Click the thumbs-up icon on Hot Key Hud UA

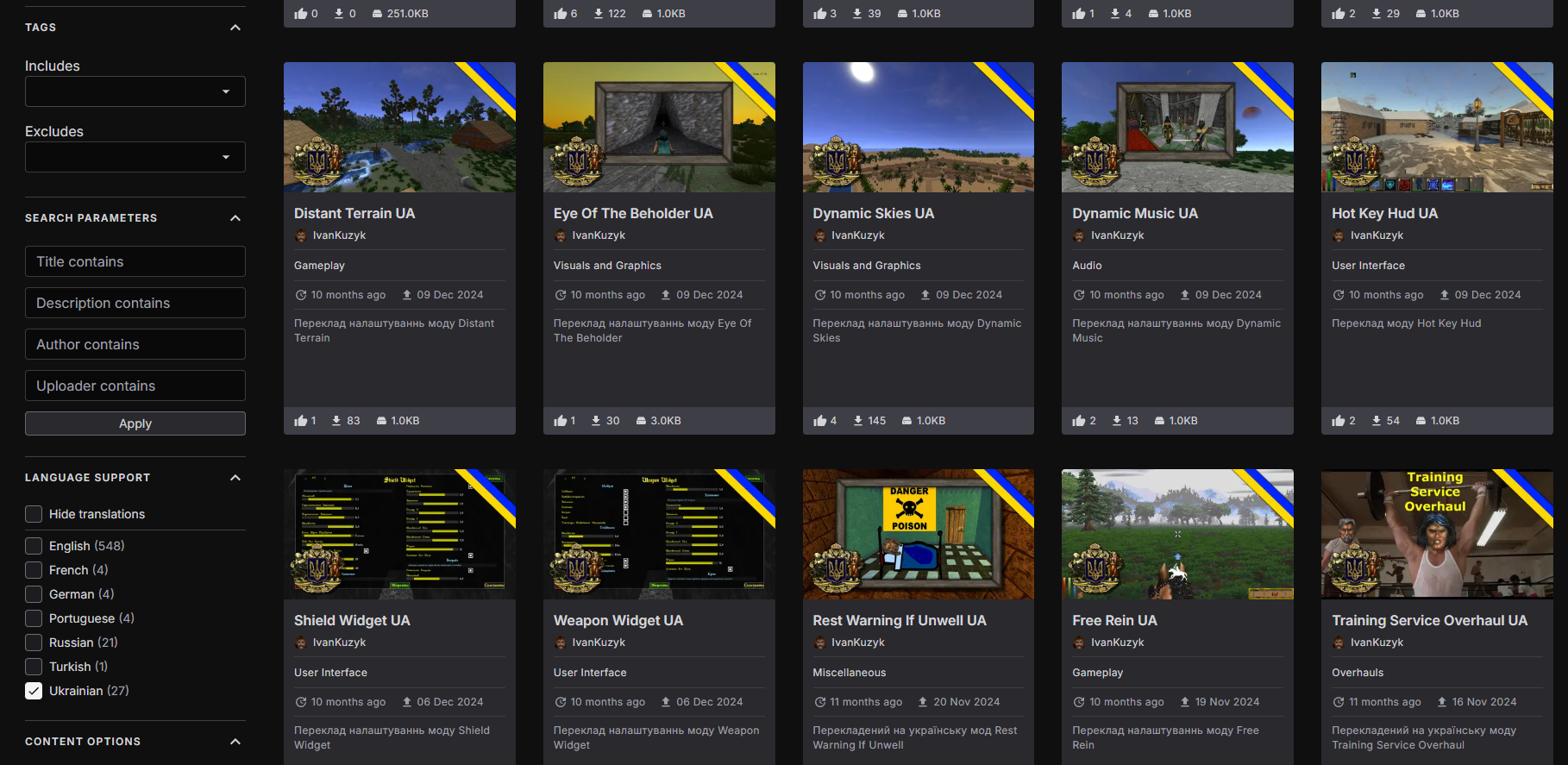1339,421
